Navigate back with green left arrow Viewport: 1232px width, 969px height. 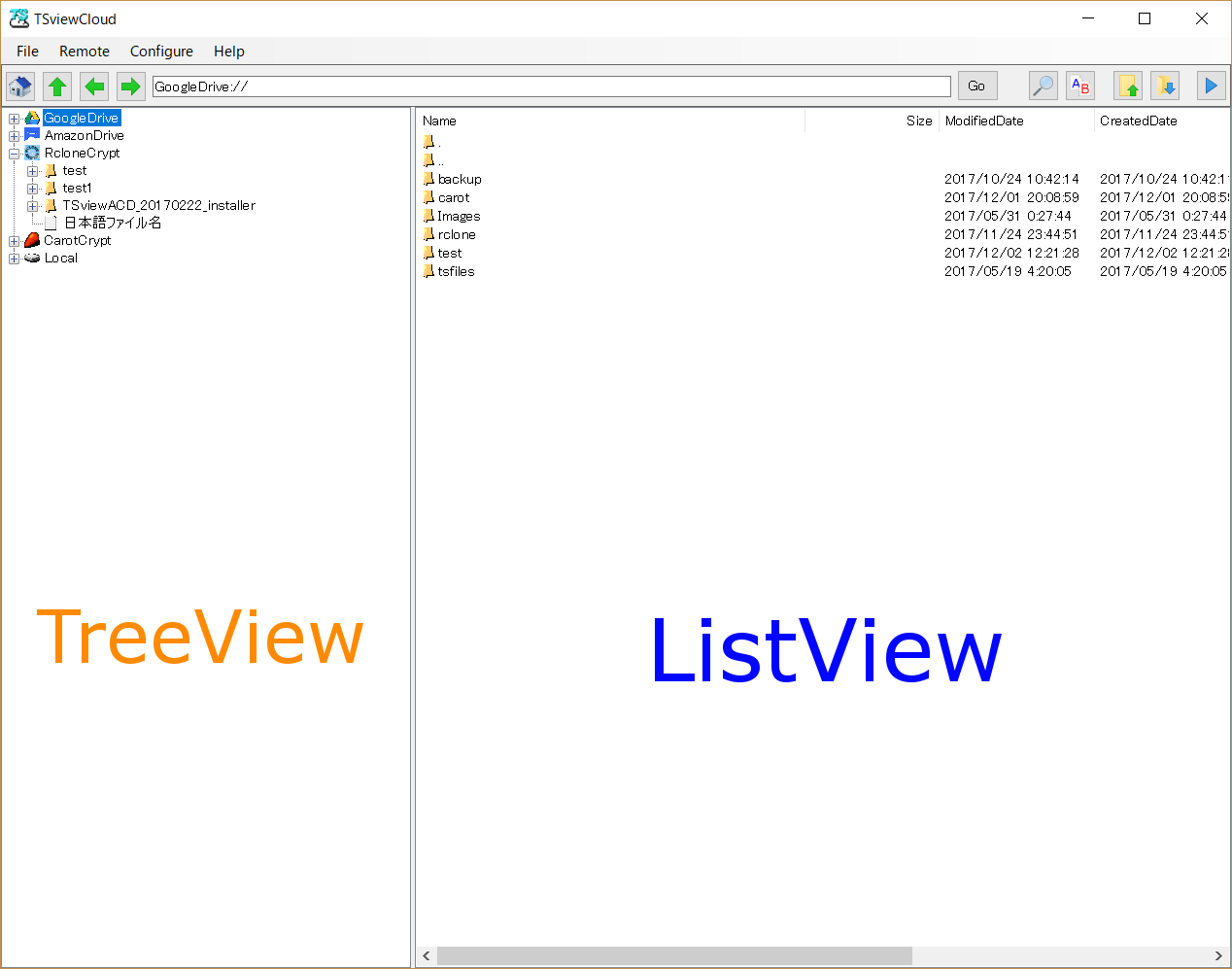click(94, 87)
